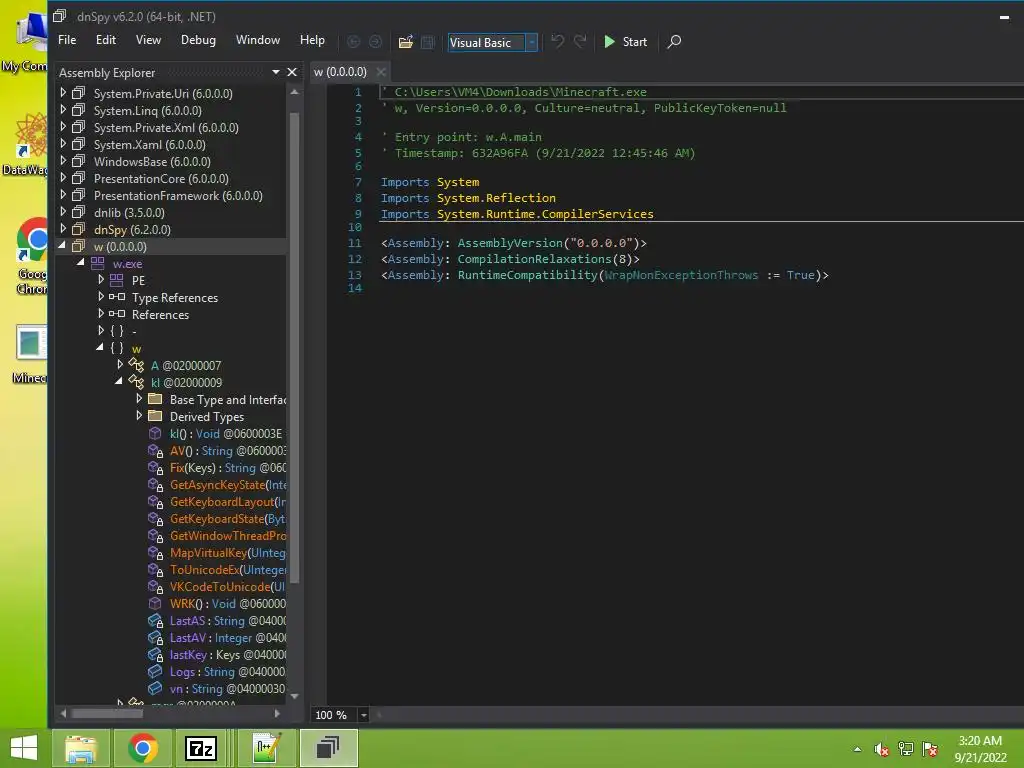Click the Save All toolbar icon
Screen dimensions: 1024x768
[x=428, y=42]
